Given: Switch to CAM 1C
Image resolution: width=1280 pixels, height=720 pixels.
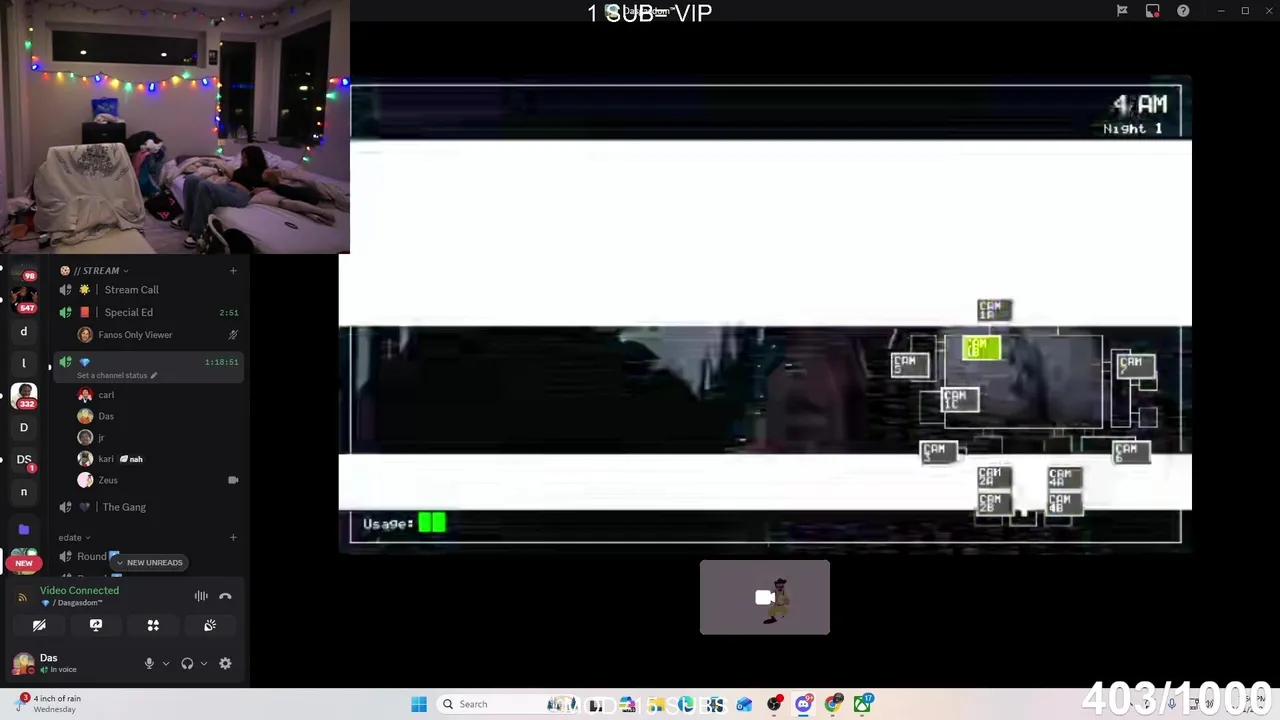Looking at the screenshot, I should coord(960,399).
